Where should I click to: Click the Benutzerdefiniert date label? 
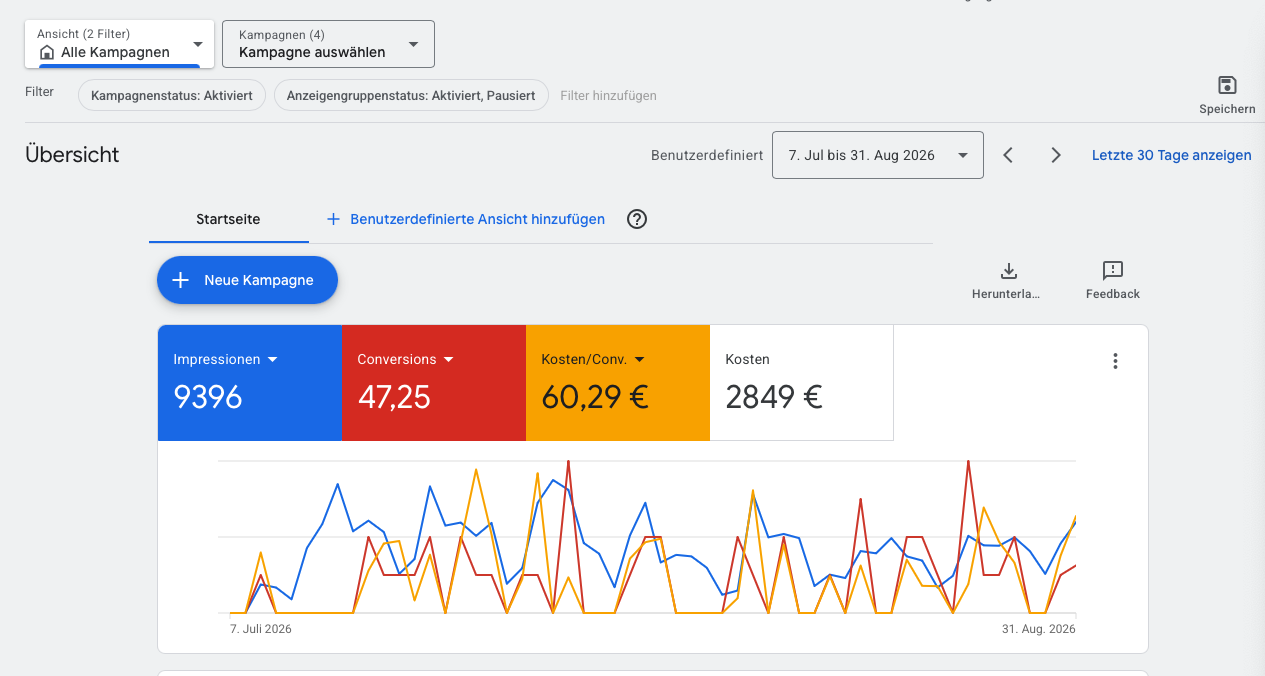706,155
